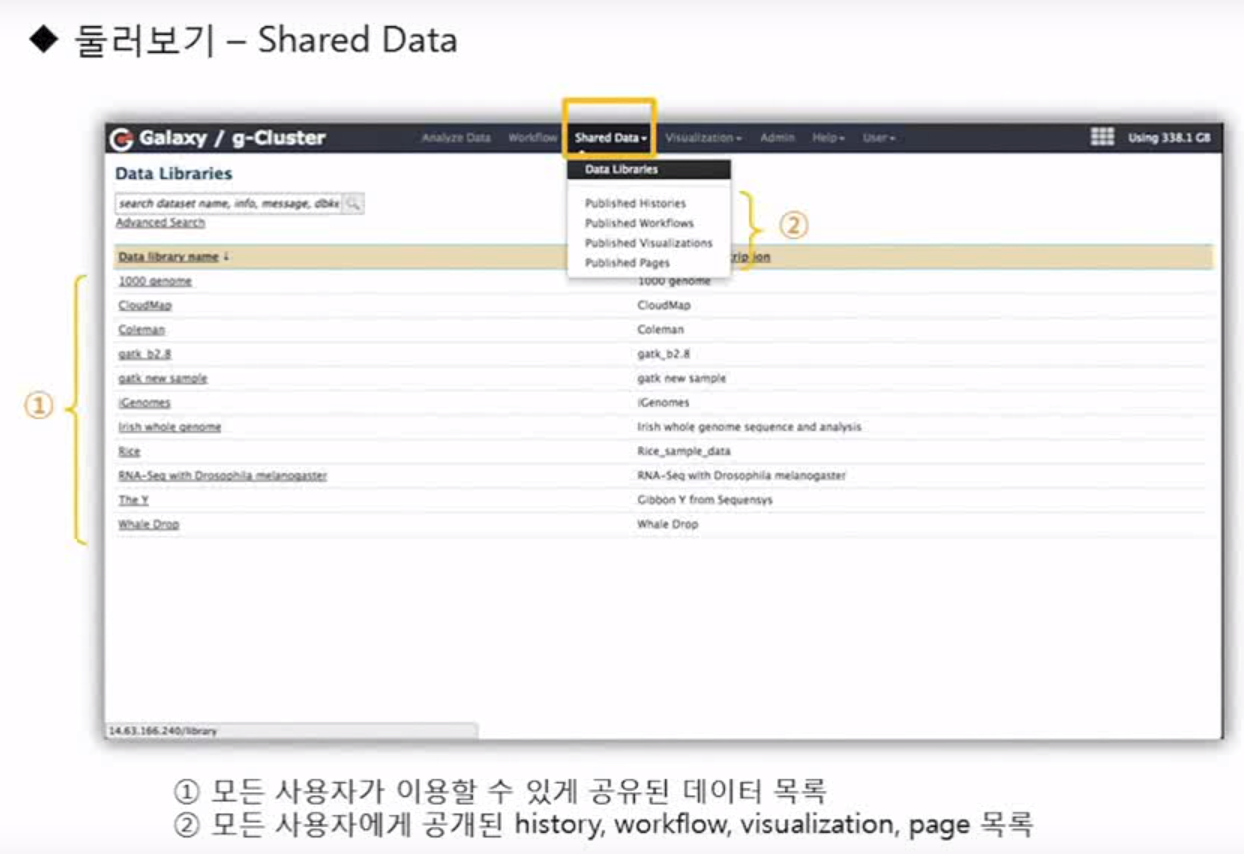This screenshot has width=1244, height=854.
Task: Open RNA-Seq with Drosophila melanogaster link
Action: [x=222, y=476]
